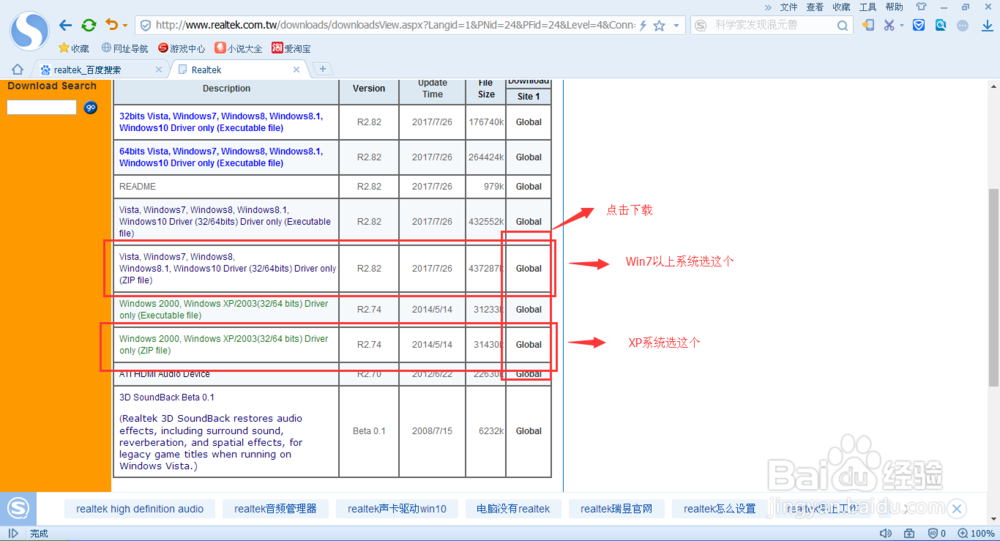
Task: Click the status bar sidebar toggle icon
Action: (13, 533)
